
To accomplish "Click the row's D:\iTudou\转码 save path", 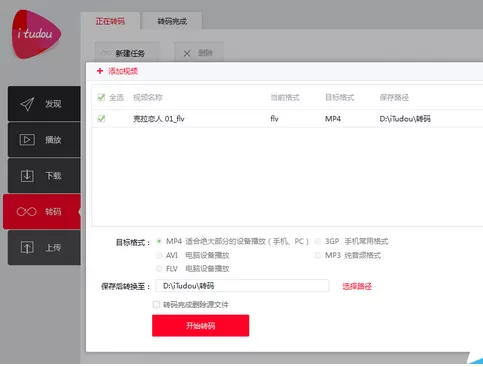I will coord(405,119).
